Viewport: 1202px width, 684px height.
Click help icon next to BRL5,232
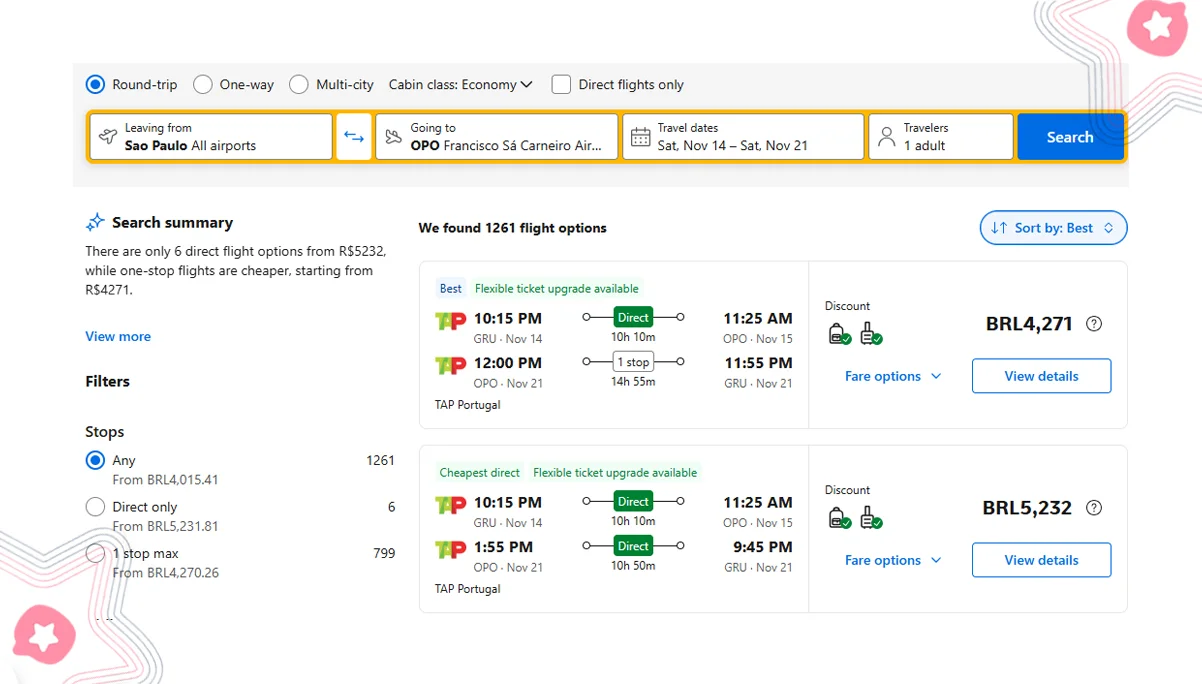[1094, 508]
